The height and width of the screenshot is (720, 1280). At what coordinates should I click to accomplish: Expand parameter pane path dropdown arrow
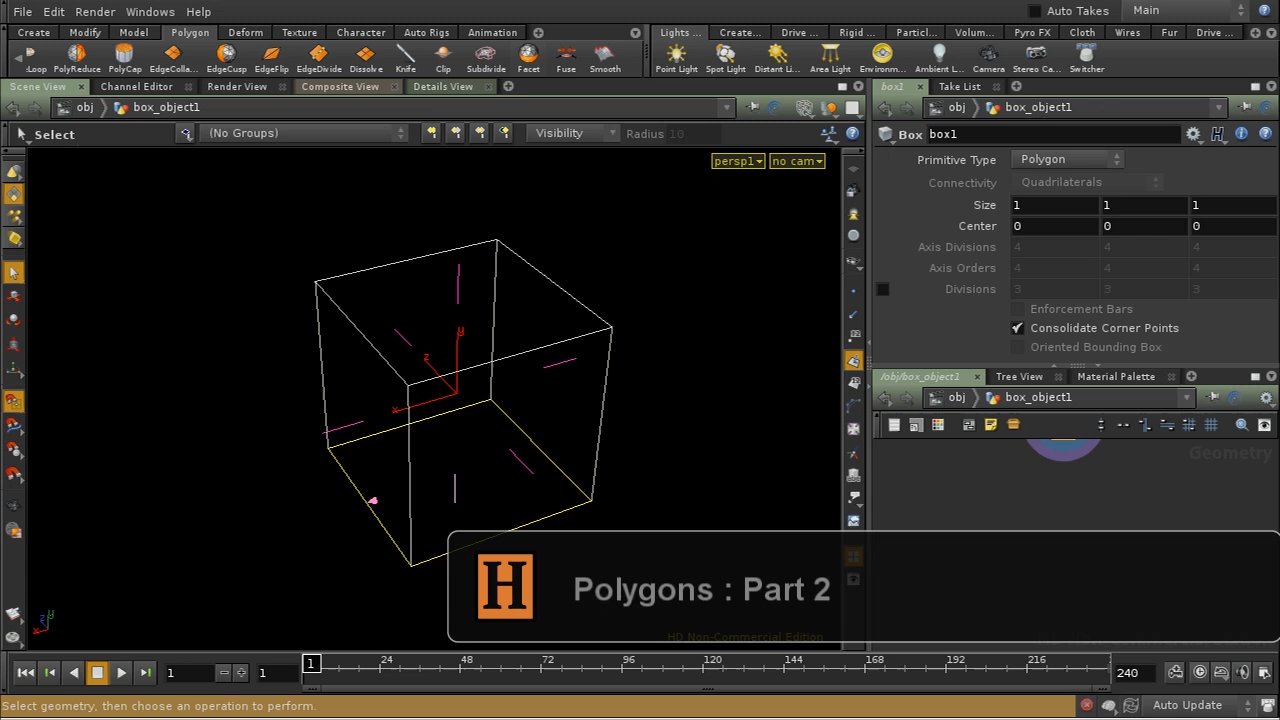pos(1218,108)
